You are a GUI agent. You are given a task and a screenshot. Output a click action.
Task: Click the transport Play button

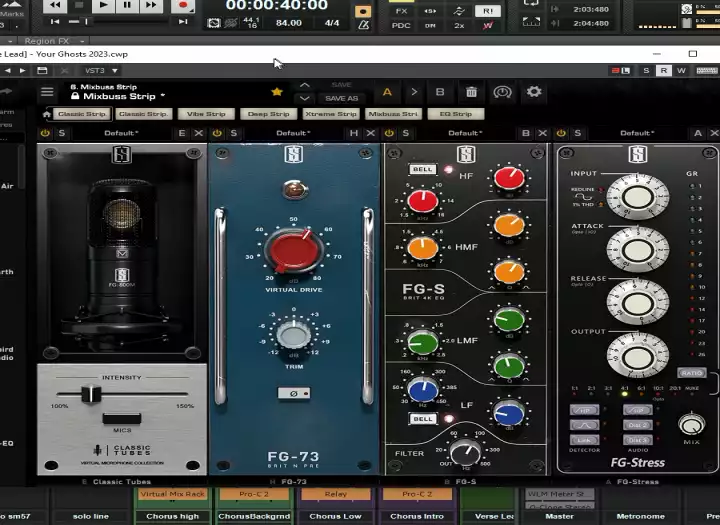[103, 5]
